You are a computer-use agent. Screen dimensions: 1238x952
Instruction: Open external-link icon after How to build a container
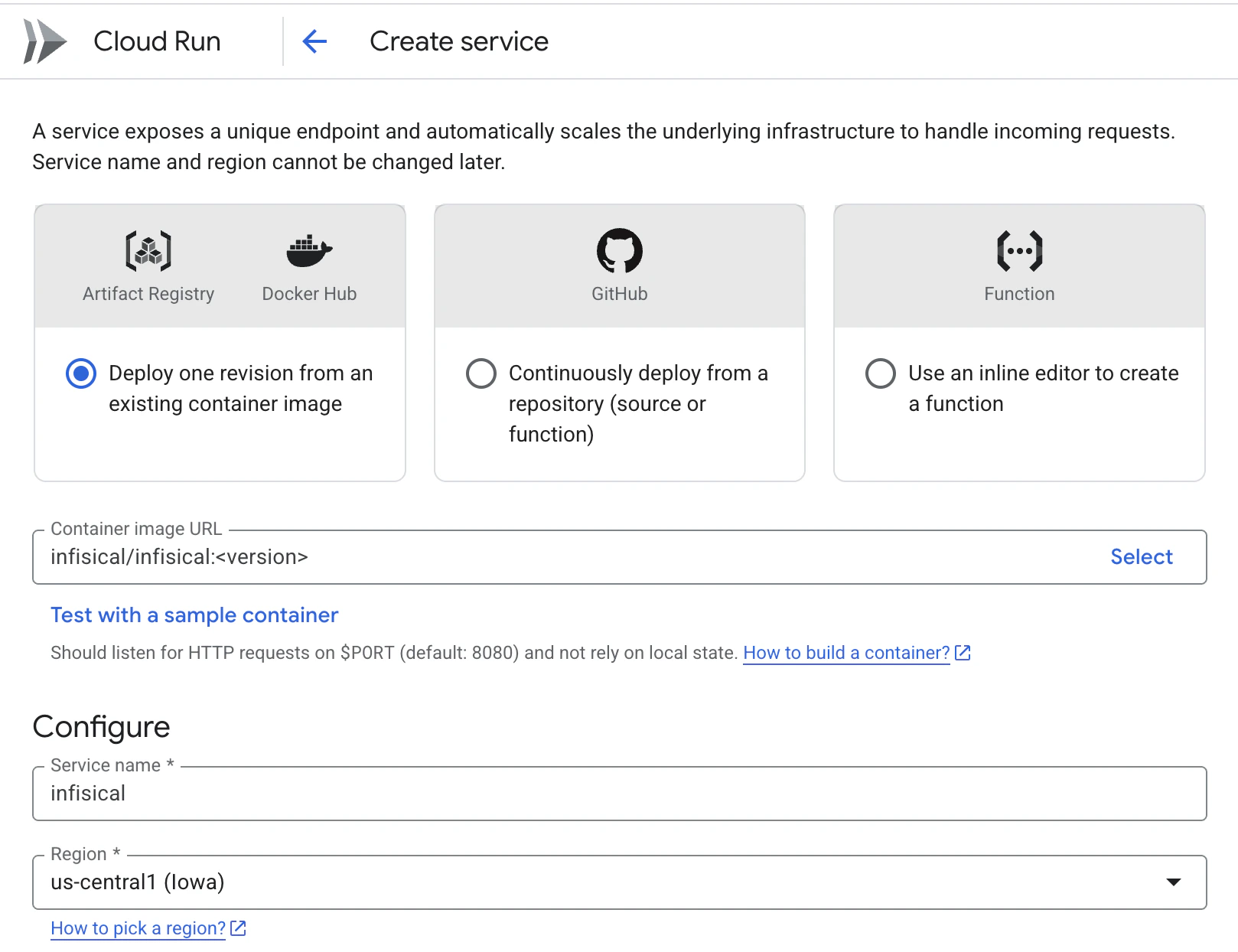(x=963, y=653)
